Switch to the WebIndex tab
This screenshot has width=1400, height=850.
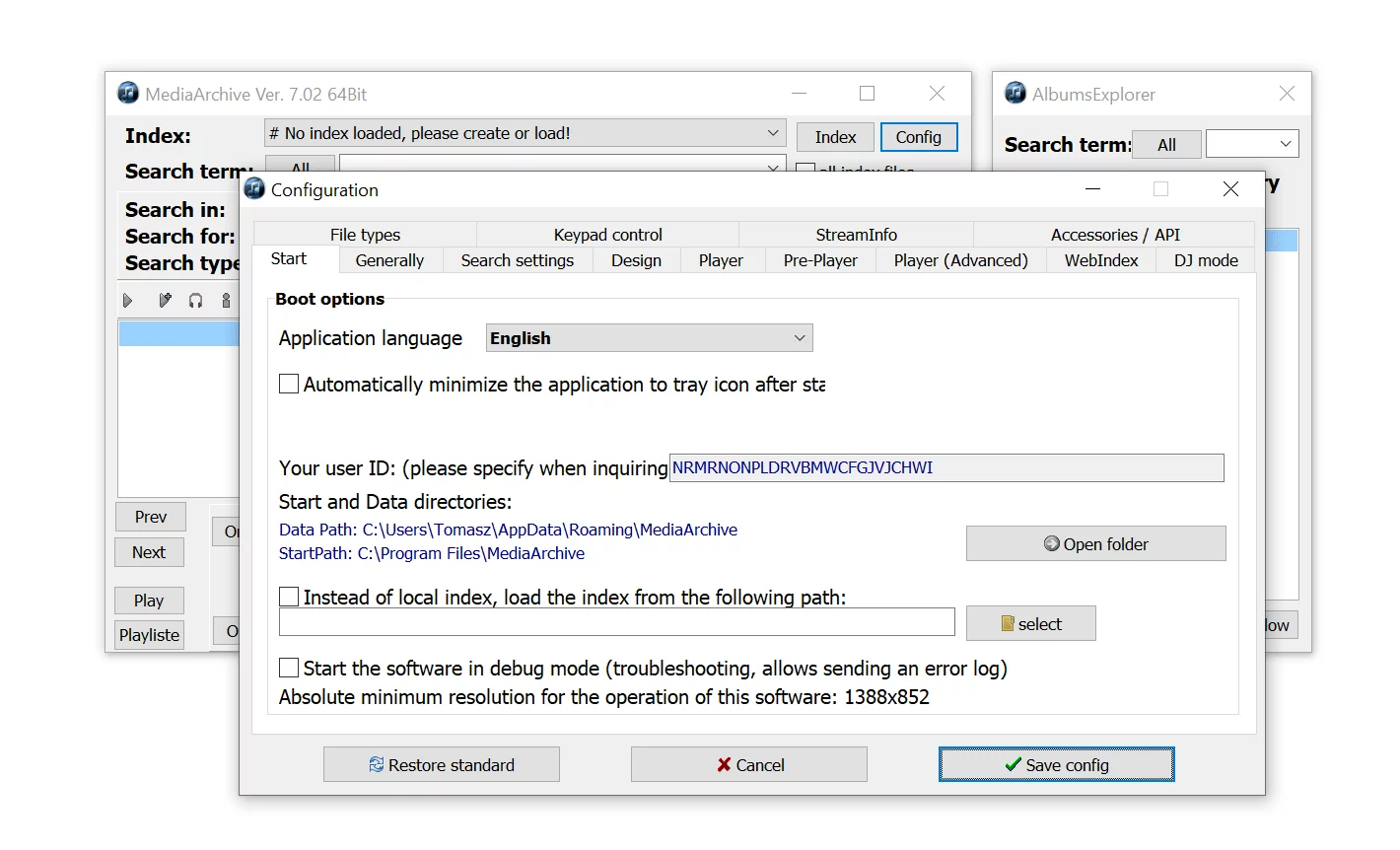pyautogui.click(x=1101, y=260)
